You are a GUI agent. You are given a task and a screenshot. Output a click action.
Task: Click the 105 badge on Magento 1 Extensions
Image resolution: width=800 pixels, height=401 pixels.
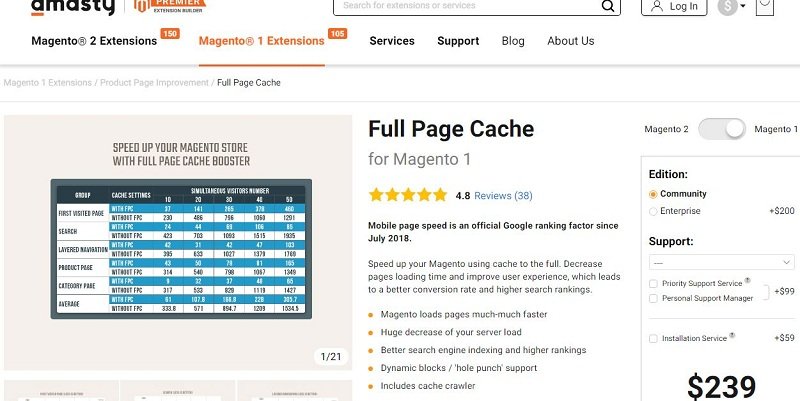click(337, 34)
